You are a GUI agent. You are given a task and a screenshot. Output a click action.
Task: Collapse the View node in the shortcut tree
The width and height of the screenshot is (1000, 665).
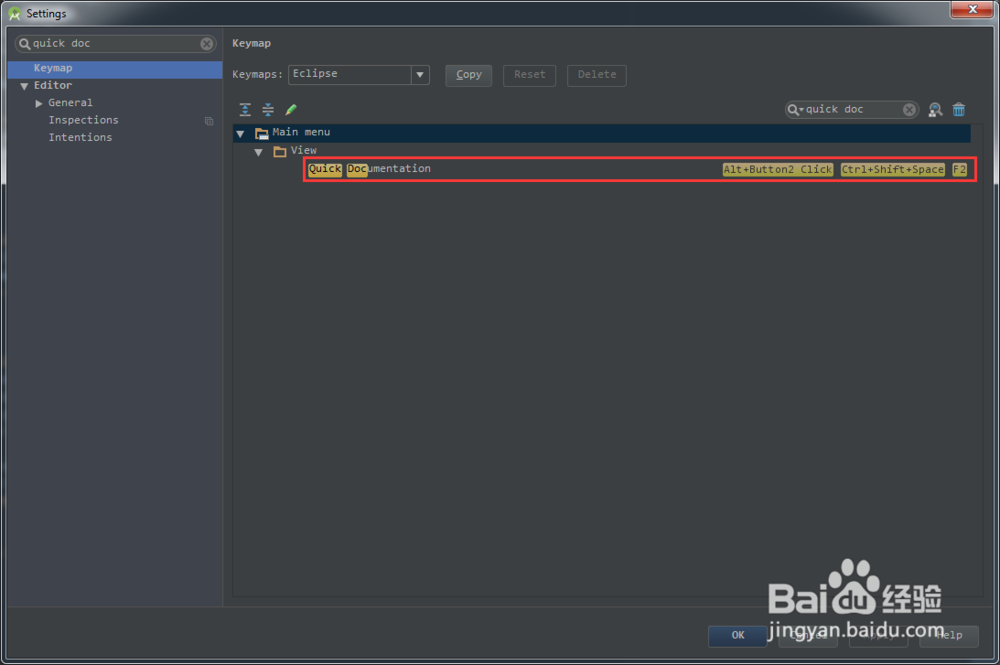coord(259,150)
